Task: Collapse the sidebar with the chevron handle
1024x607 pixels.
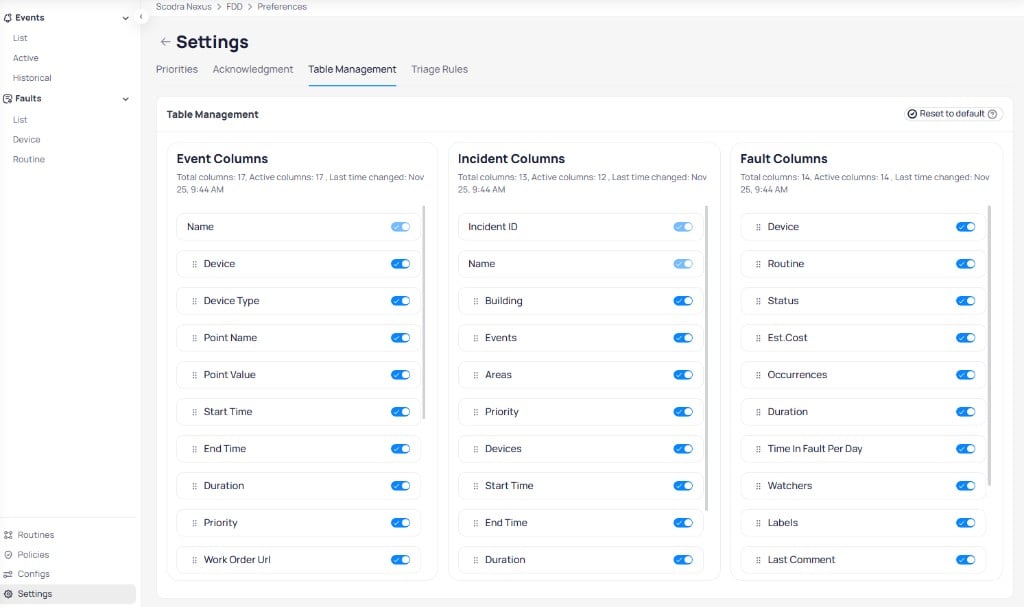Action: pyautogui.click(x=141, y=17)
